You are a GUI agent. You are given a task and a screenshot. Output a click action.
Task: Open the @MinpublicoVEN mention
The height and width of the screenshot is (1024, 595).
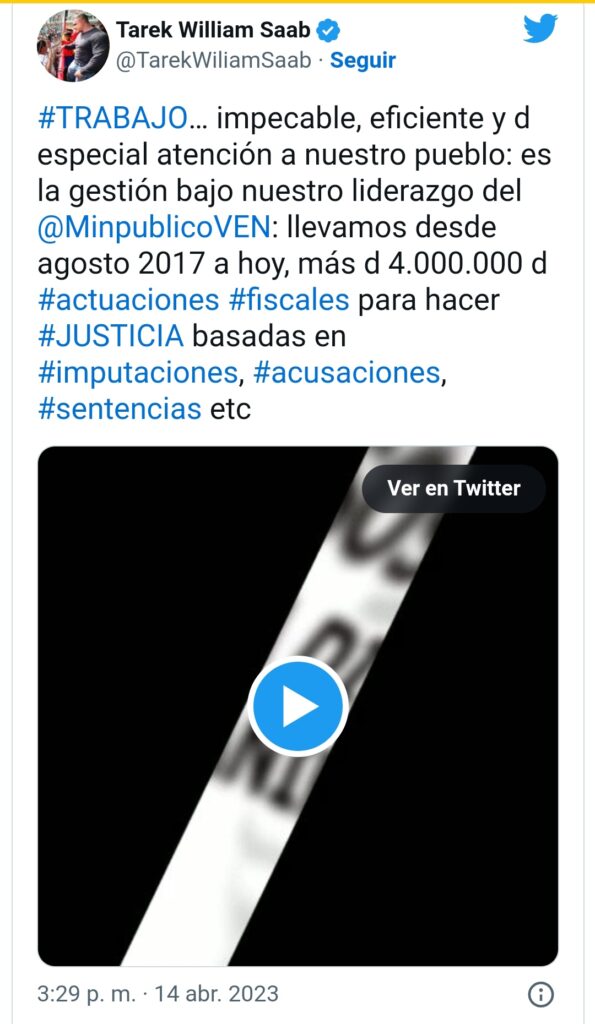[x=153, y=227]
